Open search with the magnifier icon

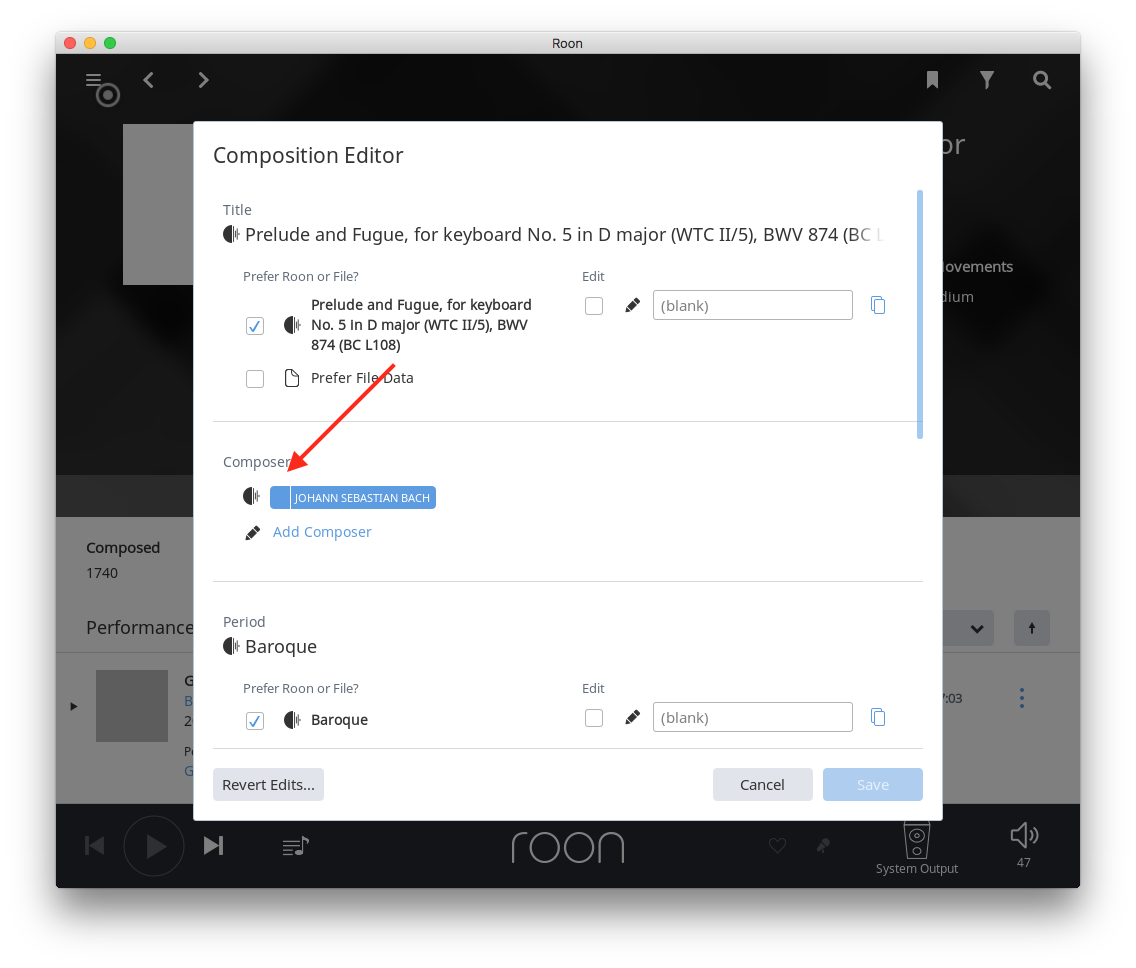click(x=1042, y=80)
